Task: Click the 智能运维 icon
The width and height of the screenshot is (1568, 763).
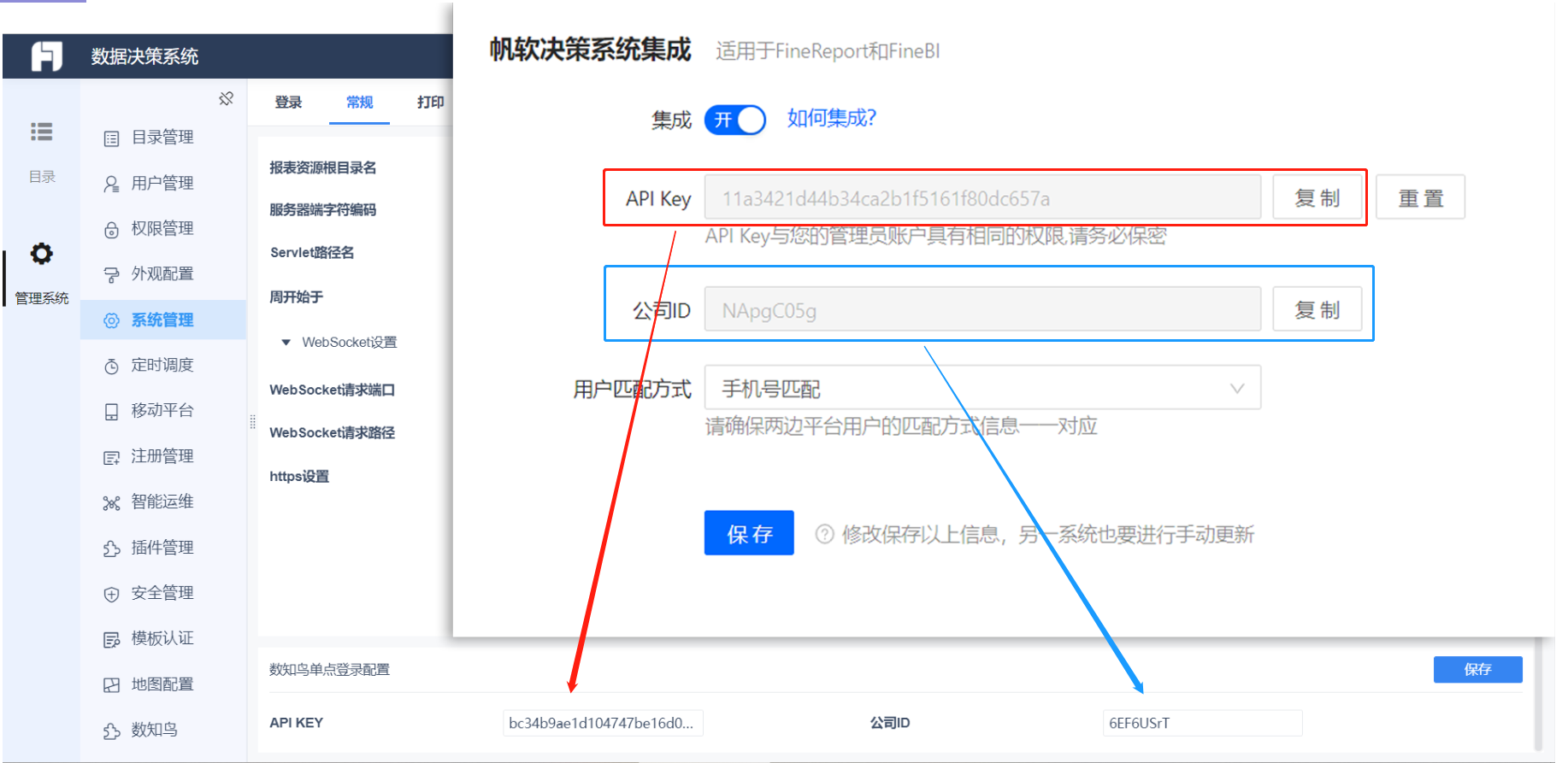Action: pyautogui.click(x=111, y=502)
